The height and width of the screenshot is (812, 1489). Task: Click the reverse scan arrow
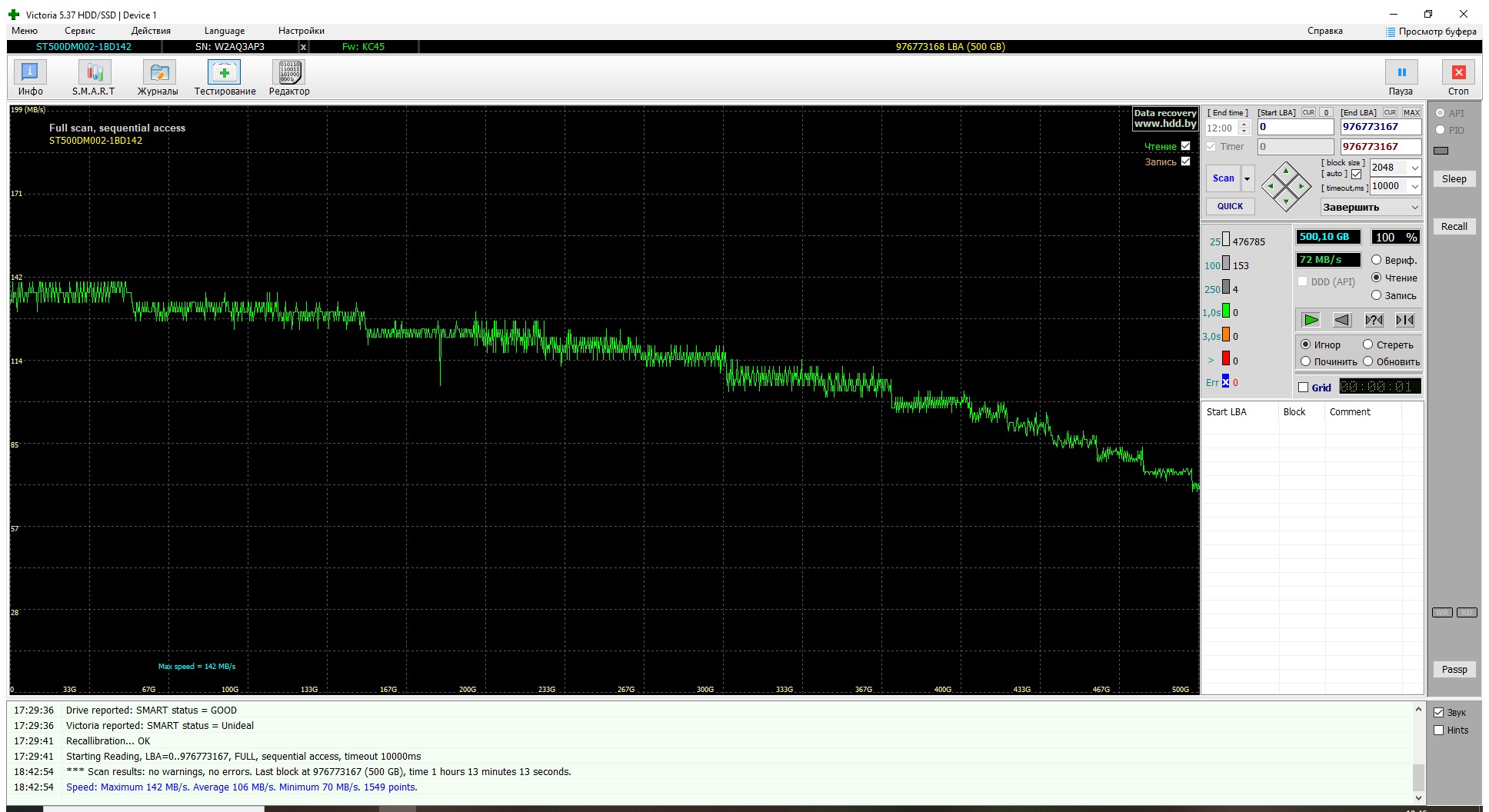click(1342, 320)
